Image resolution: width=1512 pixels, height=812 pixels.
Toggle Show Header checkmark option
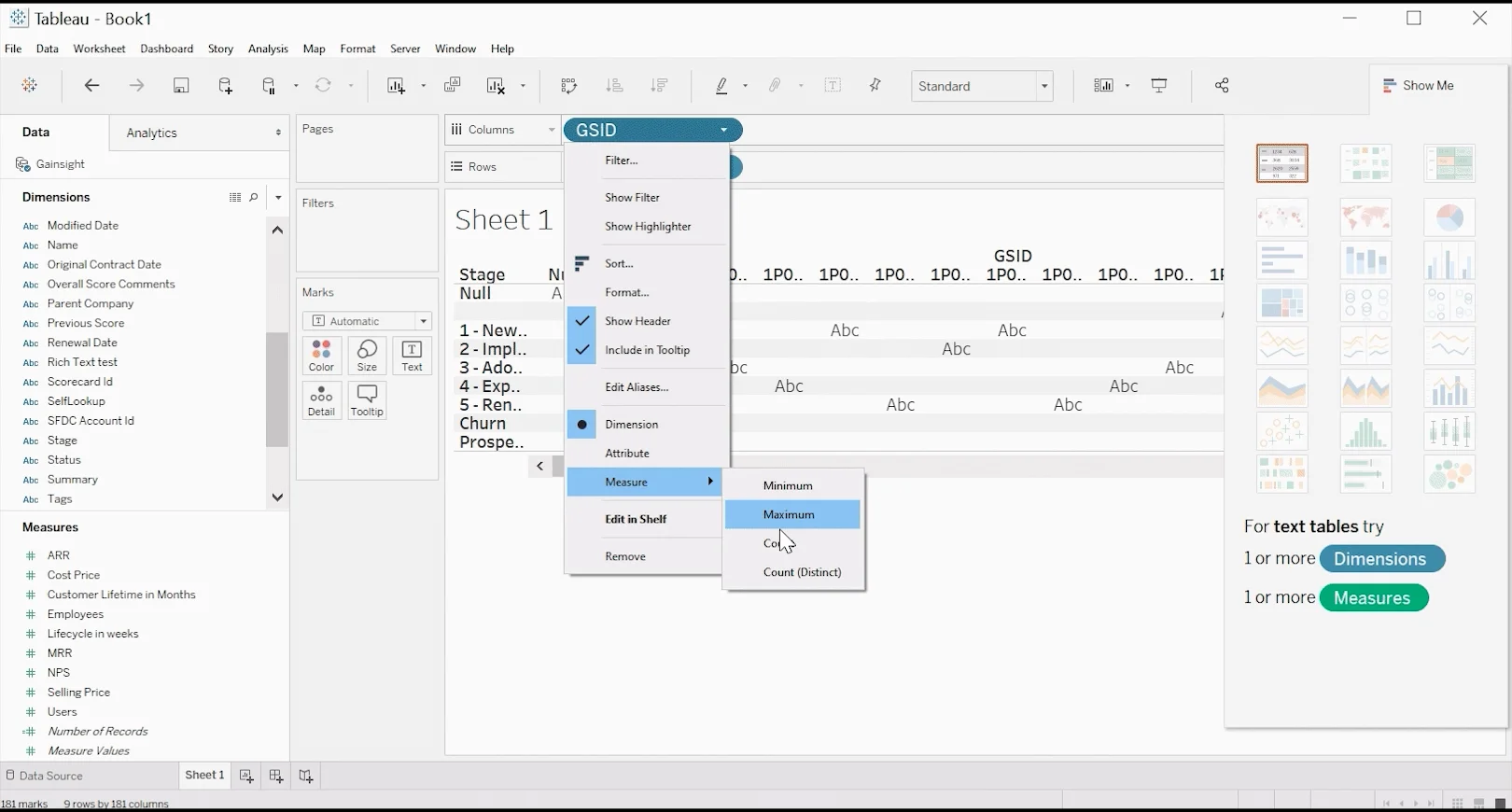coord(637,321)
